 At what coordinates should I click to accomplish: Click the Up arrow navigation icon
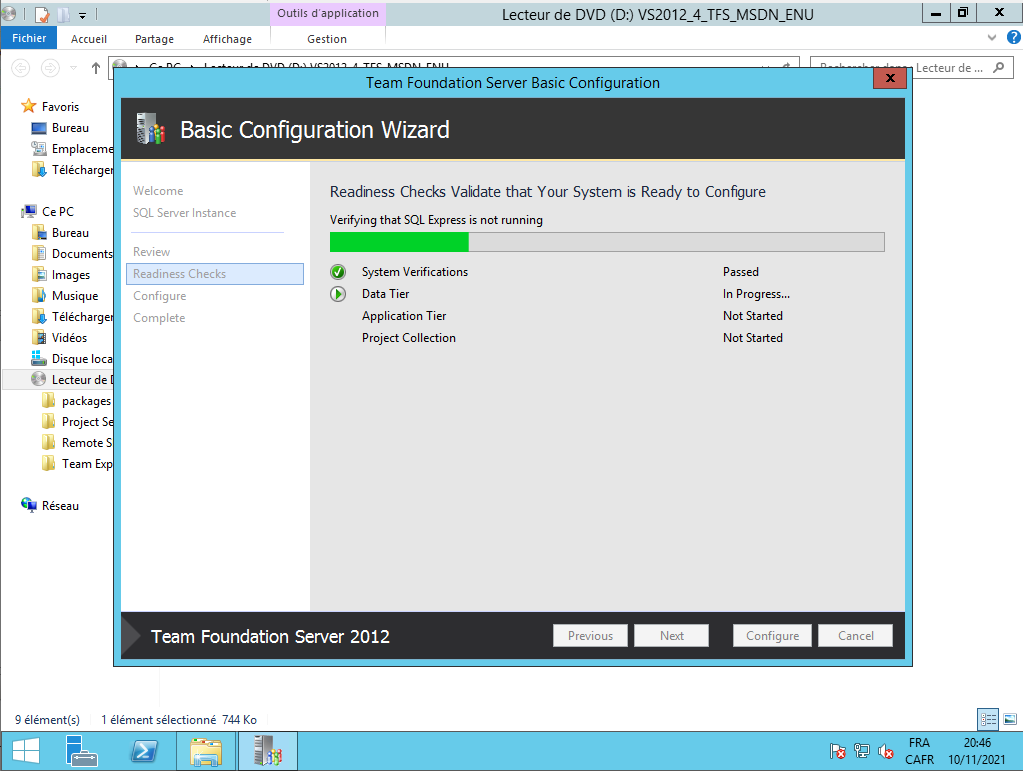coord(96,68)
